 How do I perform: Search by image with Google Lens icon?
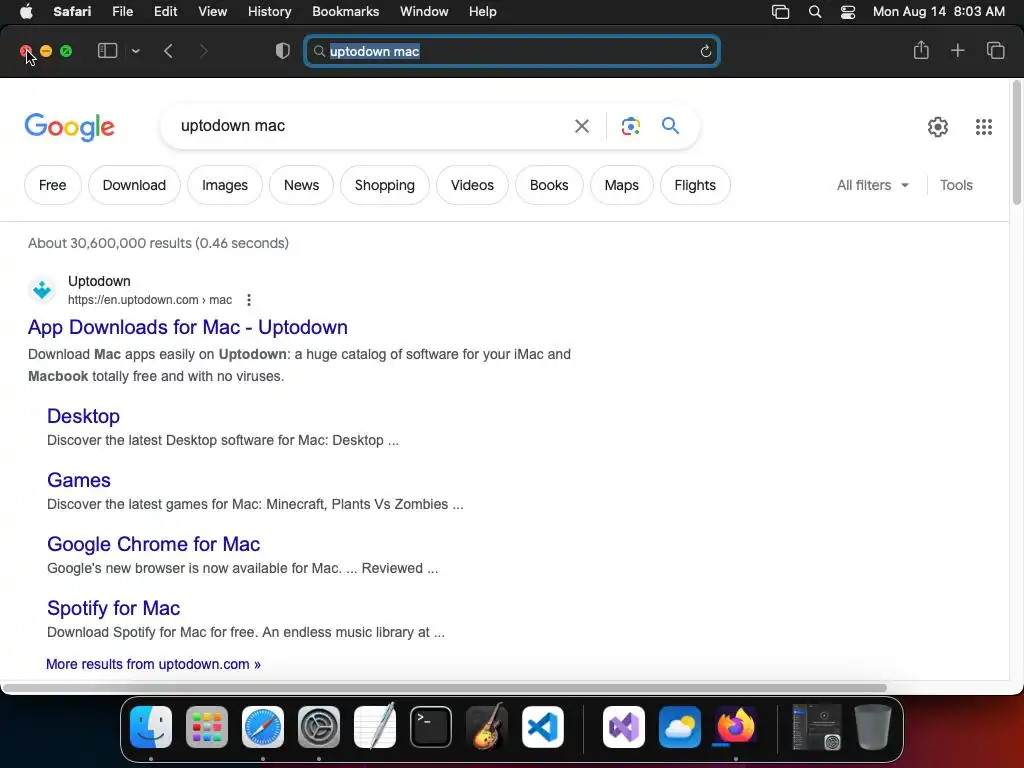tap(630, 126)
